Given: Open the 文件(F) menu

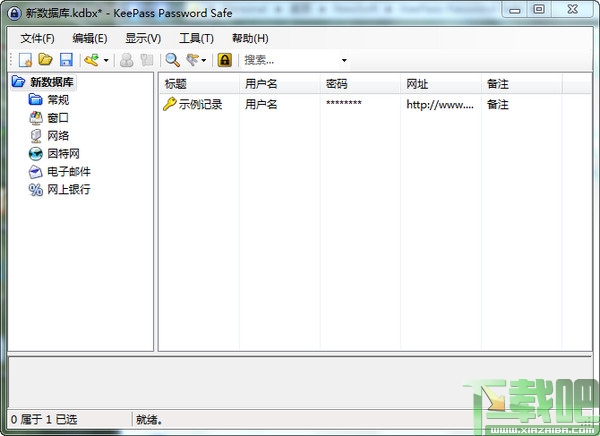Looking at the screenshot, I should point(37,38).
